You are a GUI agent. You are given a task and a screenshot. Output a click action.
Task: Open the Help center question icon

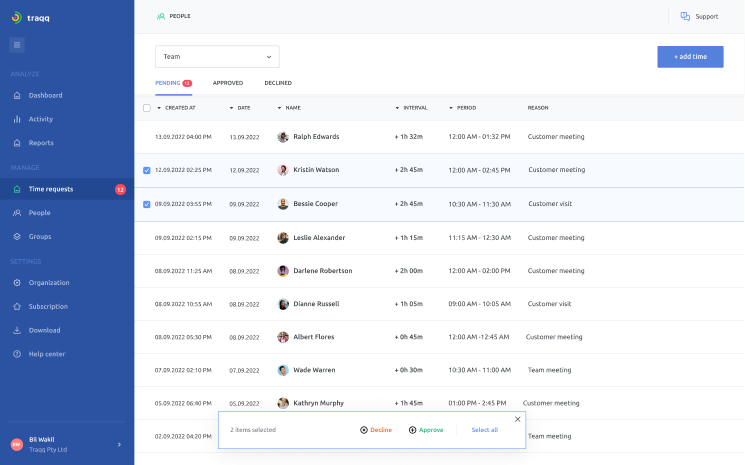(x=17, y=354)
